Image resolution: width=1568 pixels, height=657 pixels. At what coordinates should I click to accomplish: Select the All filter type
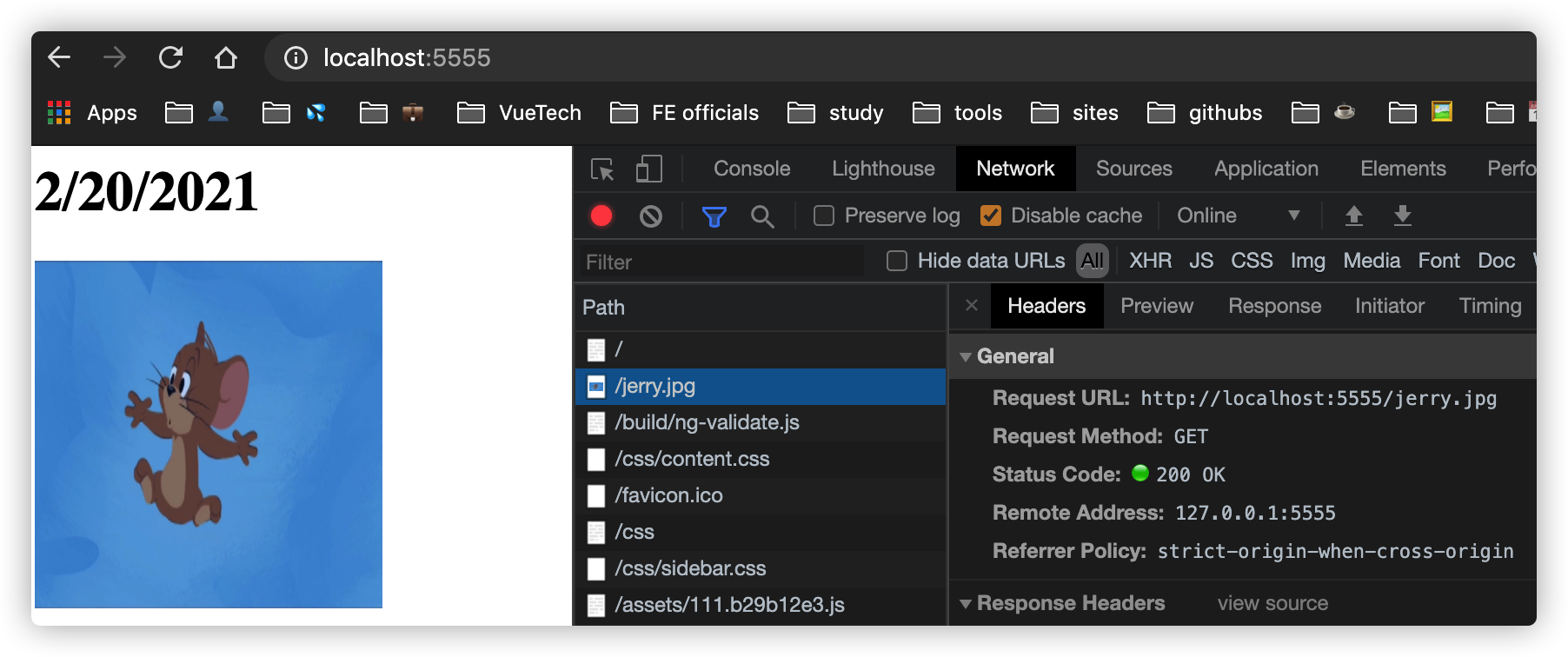(x=1093, y=261)
